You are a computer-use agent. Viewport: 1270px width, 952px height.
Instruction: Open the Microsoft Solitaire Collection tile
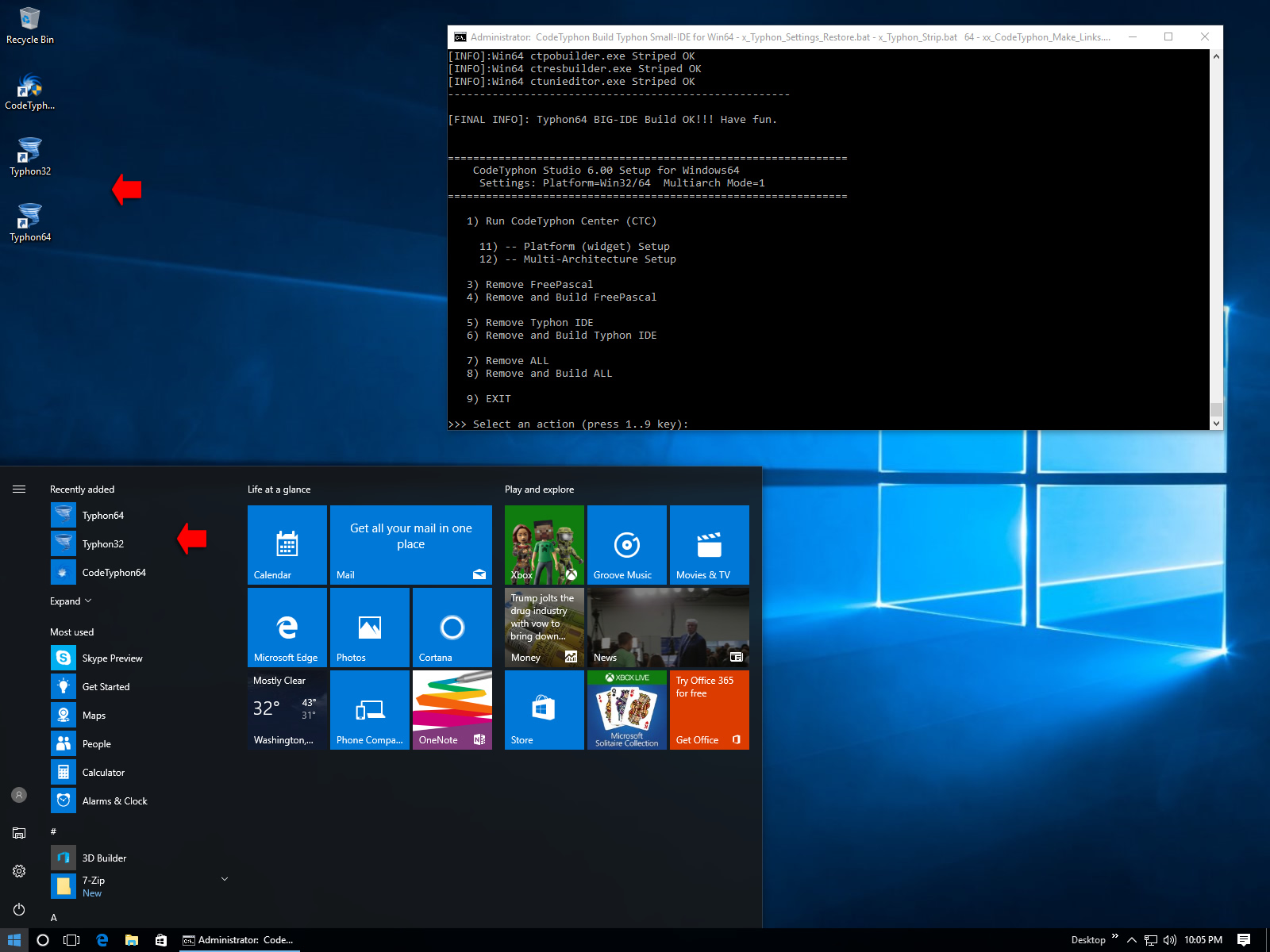coord(627,710)
